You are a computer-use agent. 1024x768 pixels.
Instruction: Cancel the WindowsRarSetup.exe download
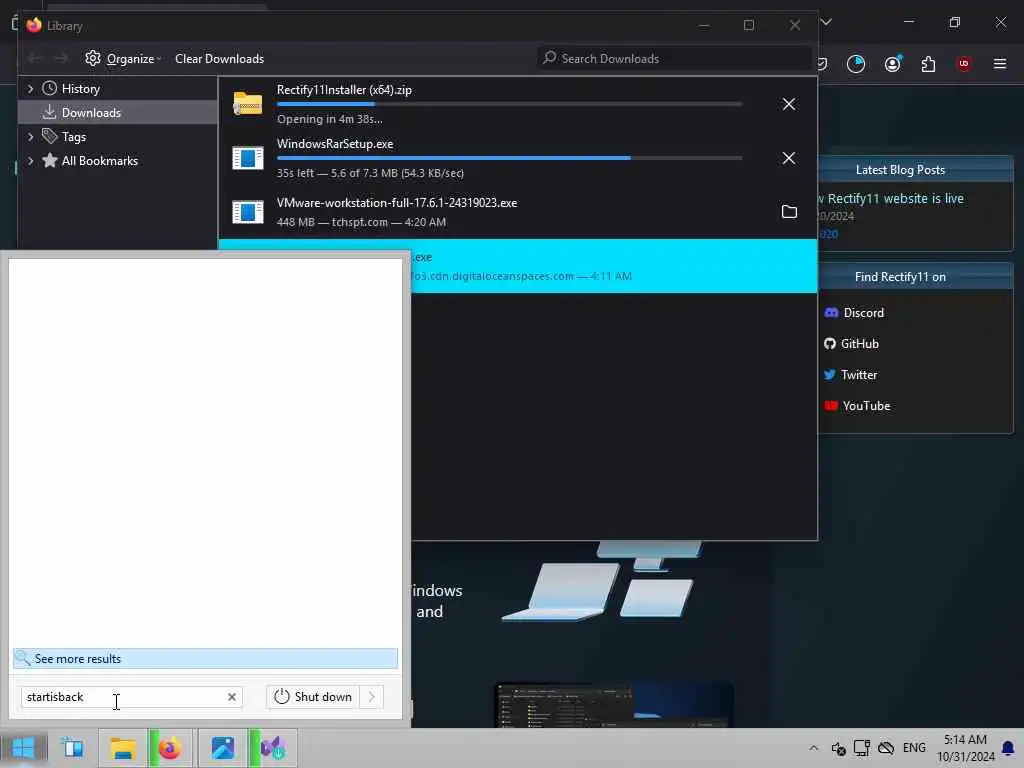point(789,158)
